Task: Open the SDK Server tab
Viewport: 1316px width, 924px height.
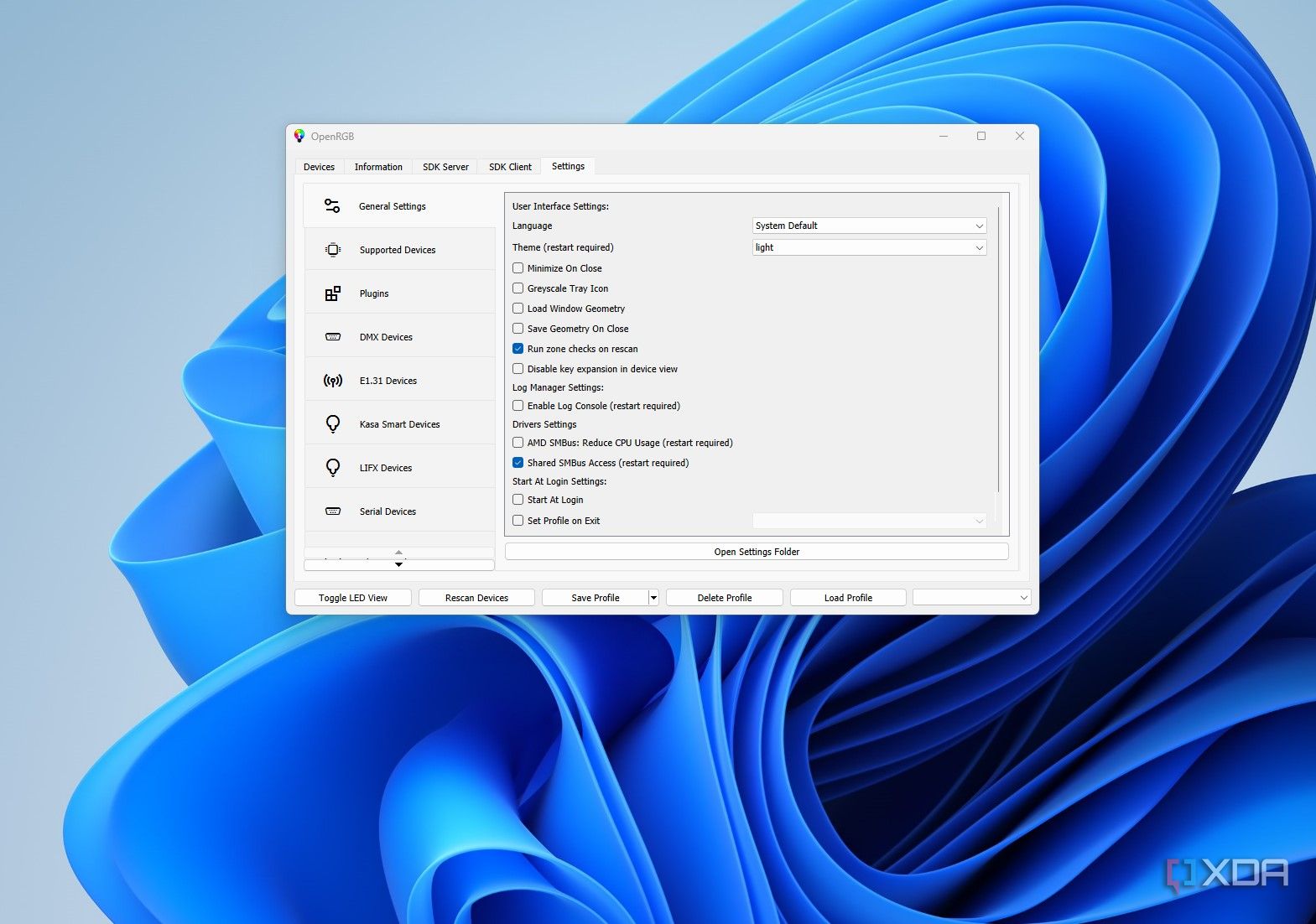Action: coord(445,167)
